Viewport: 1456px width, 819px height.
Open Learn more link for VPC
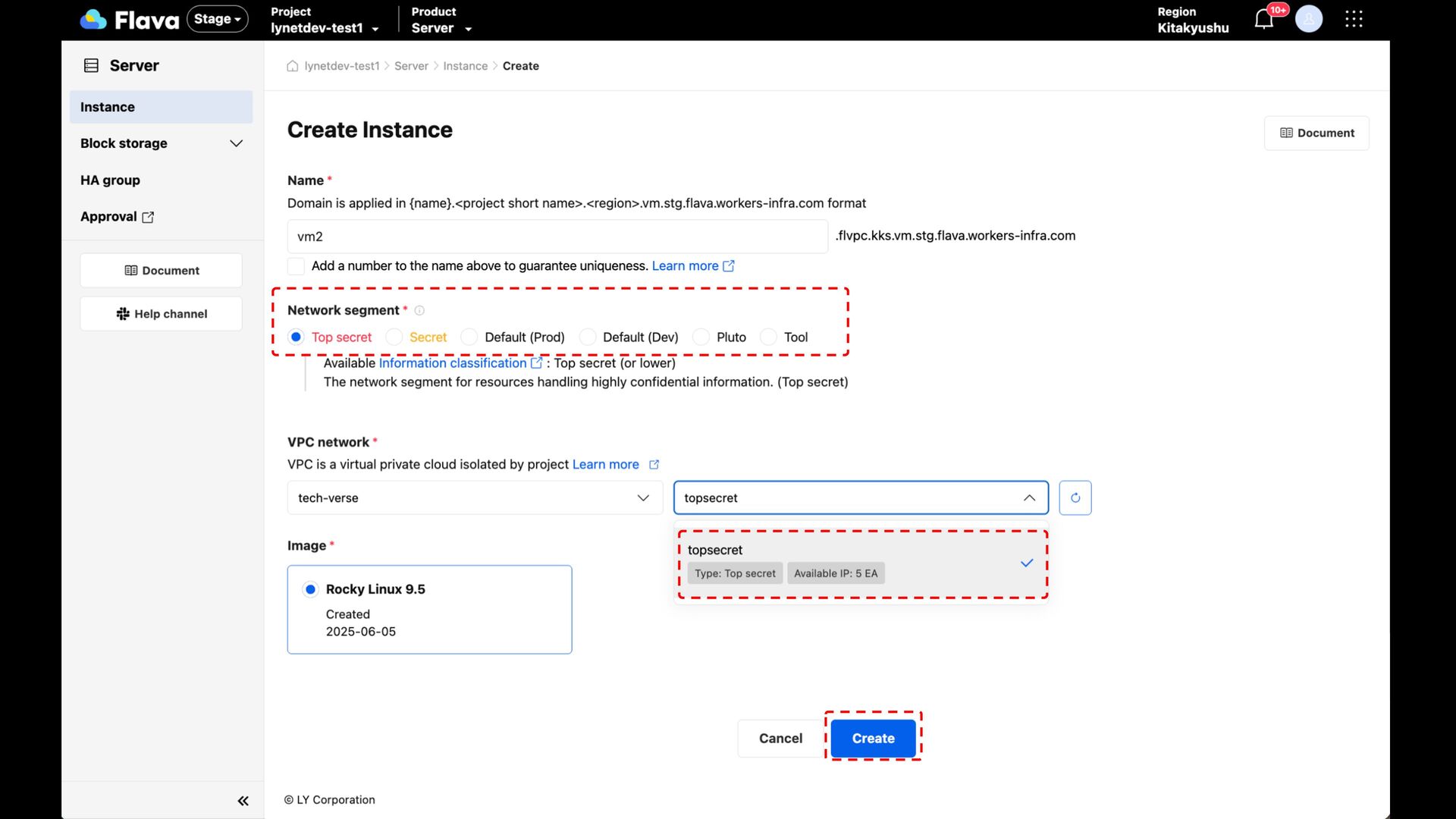[x=605, y=465]
